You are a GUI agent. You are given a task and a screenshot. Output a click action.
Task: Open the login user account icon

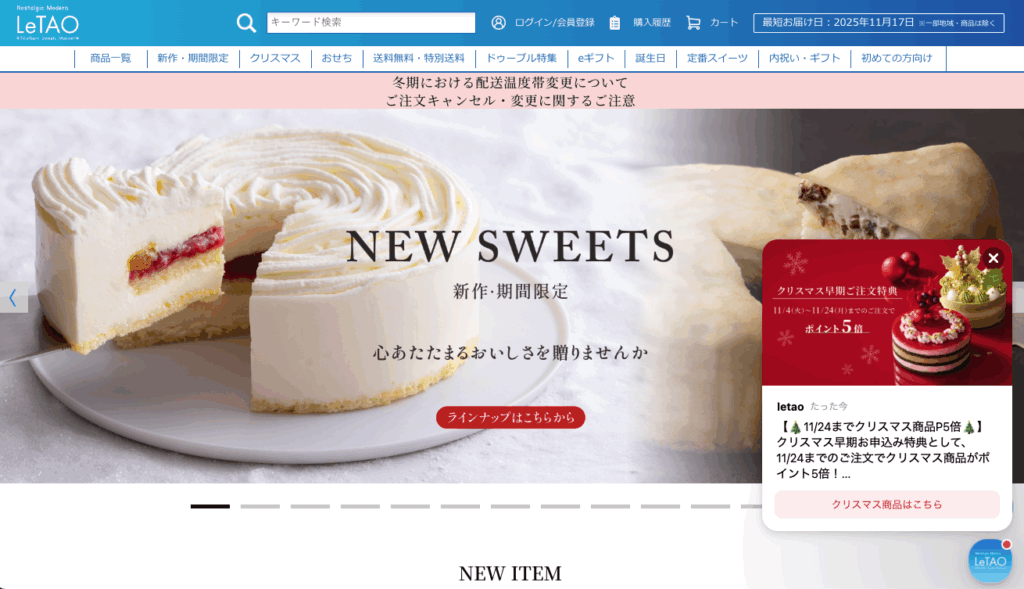pyautogui.click(x=498, y=23)
